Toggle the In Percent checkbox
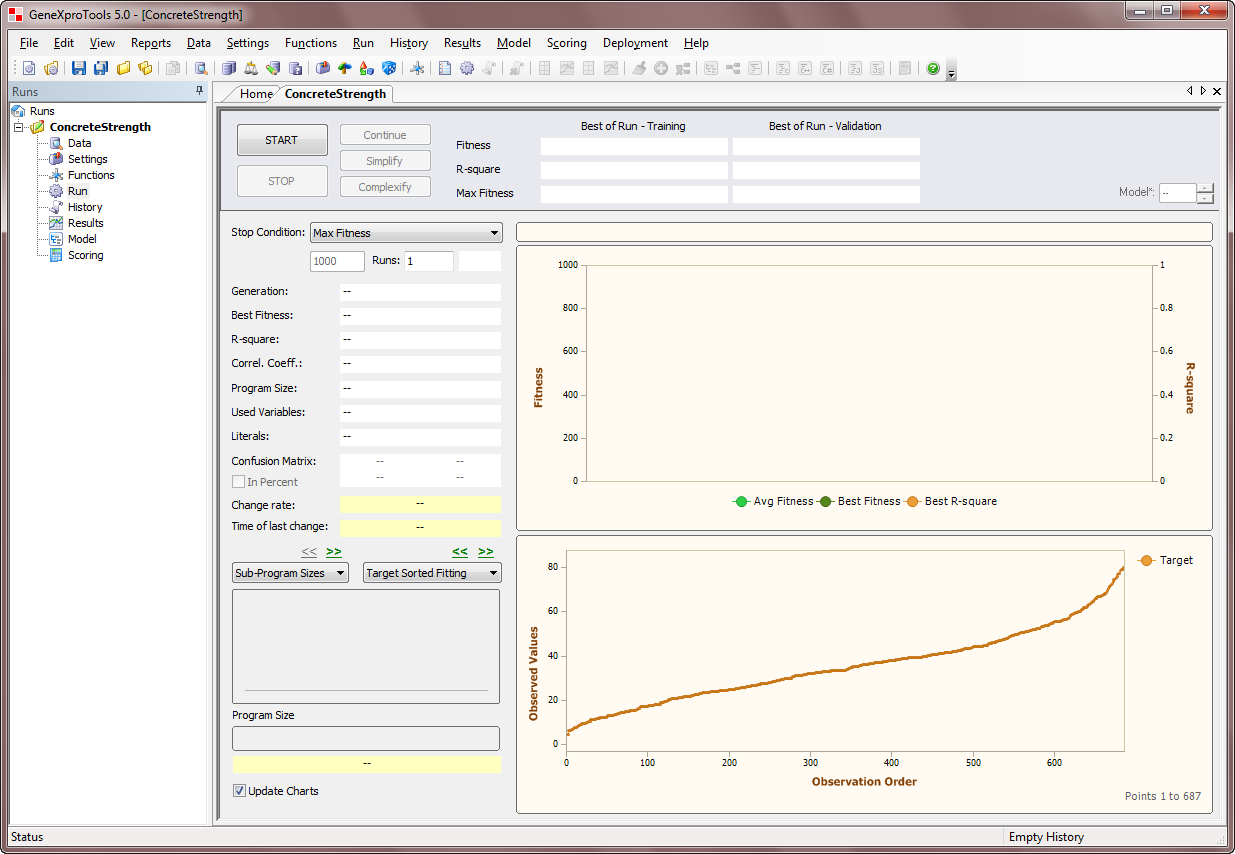 coord(239,482)
